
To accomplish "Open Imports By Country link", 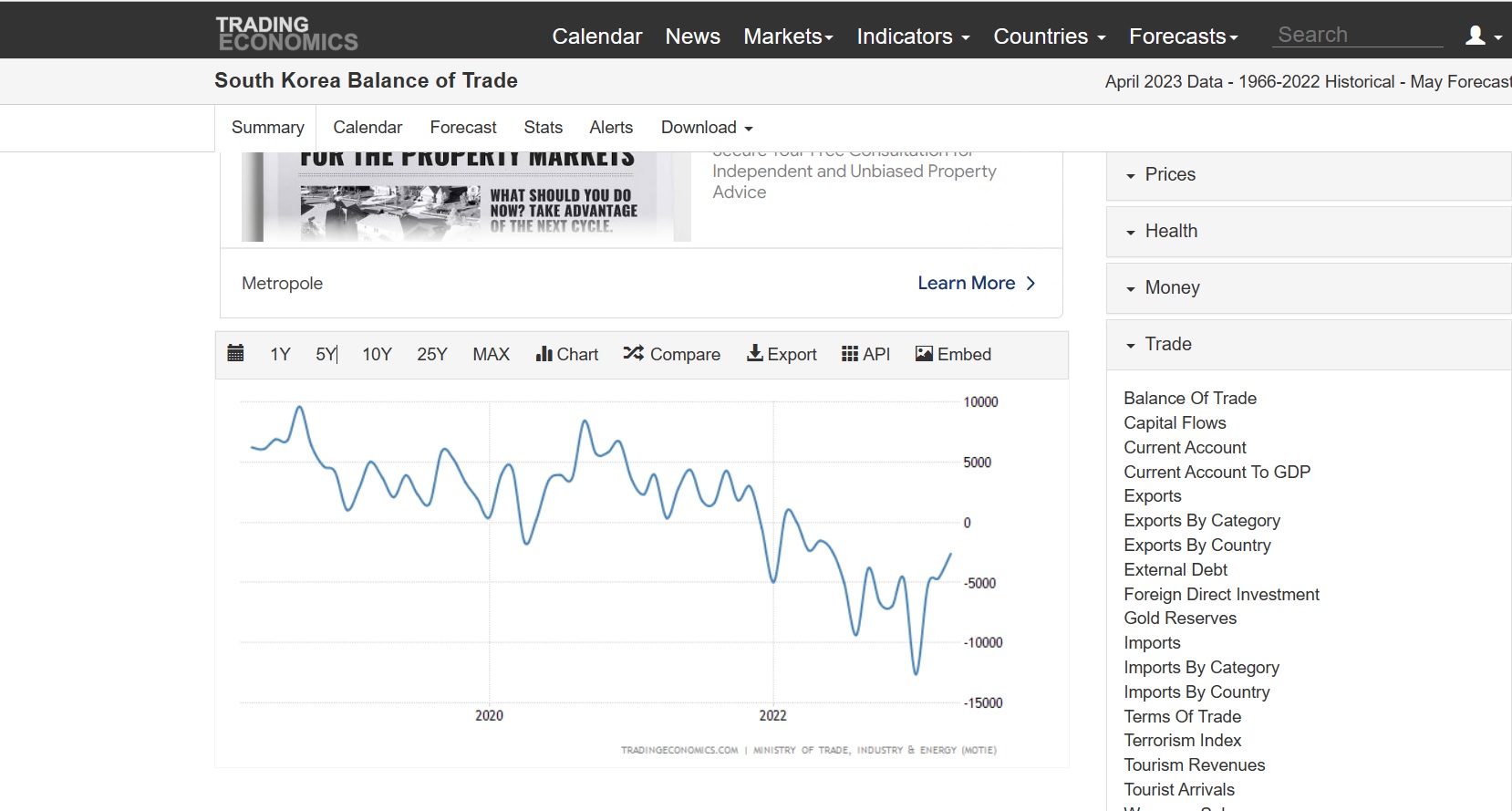I will pos(1196,692).
